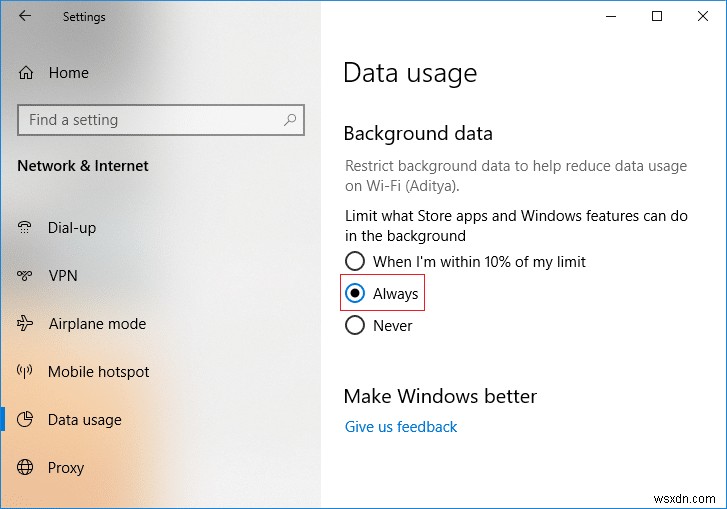Select the Never radio button
Image resolution: width=727 pixels, height=509 pixels.
point(354,326)
